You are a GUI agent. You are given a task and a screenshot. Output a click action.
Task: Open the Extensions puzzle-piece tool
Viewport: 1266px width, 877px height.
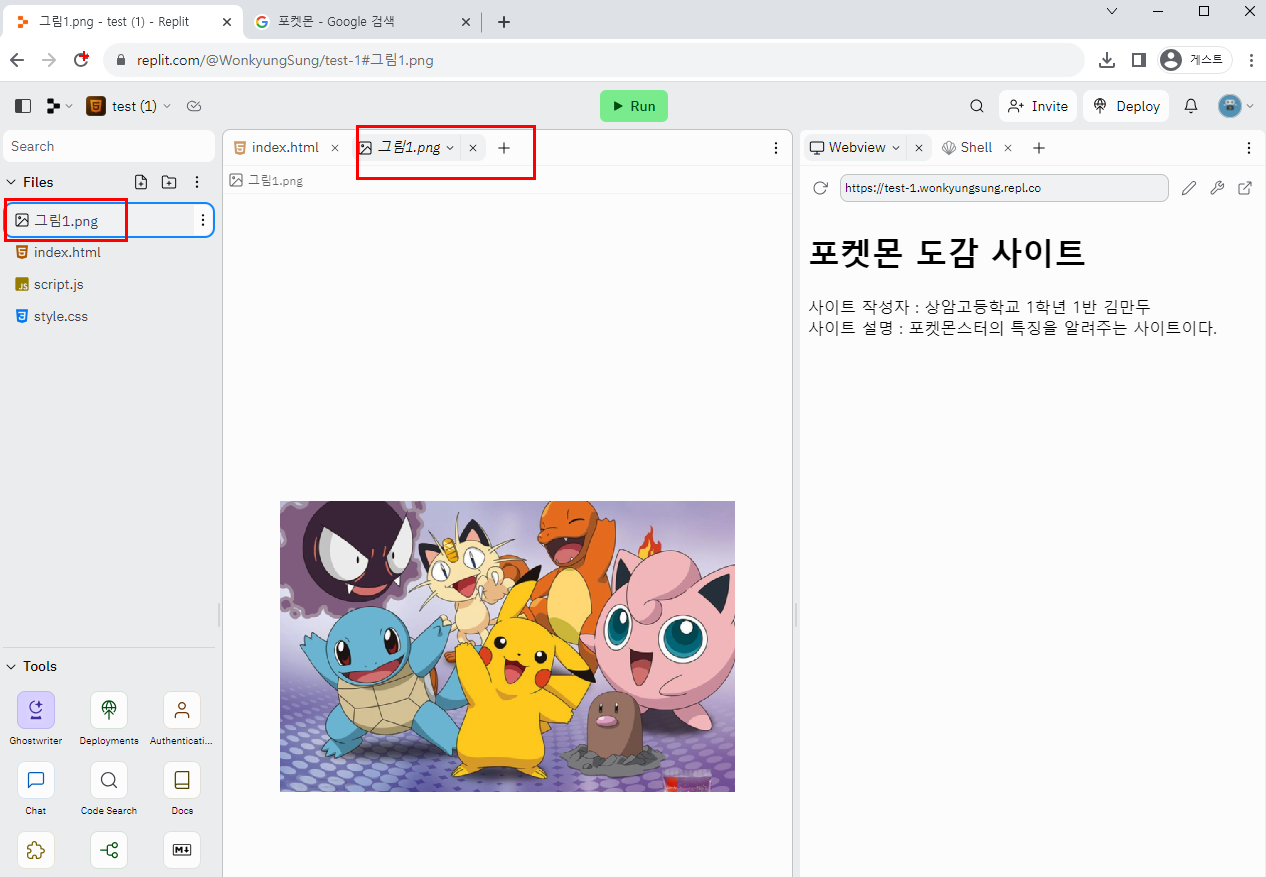tap(36, 850)
